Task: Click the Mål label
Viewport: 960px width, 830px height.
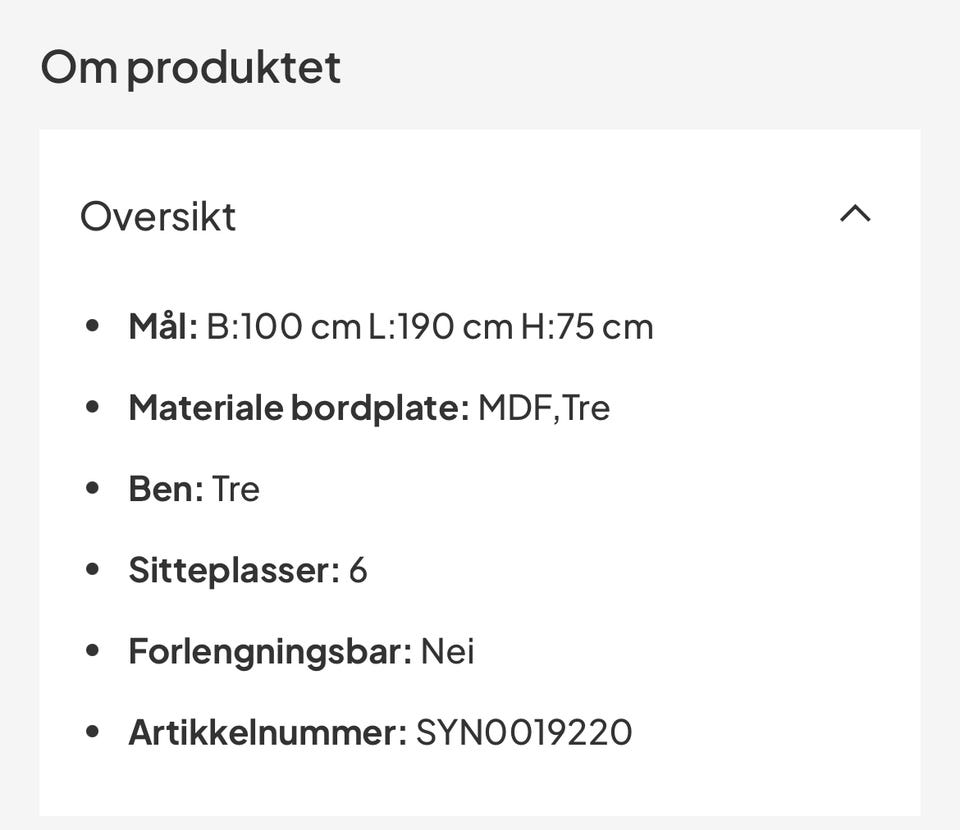Action: (163, 327)
